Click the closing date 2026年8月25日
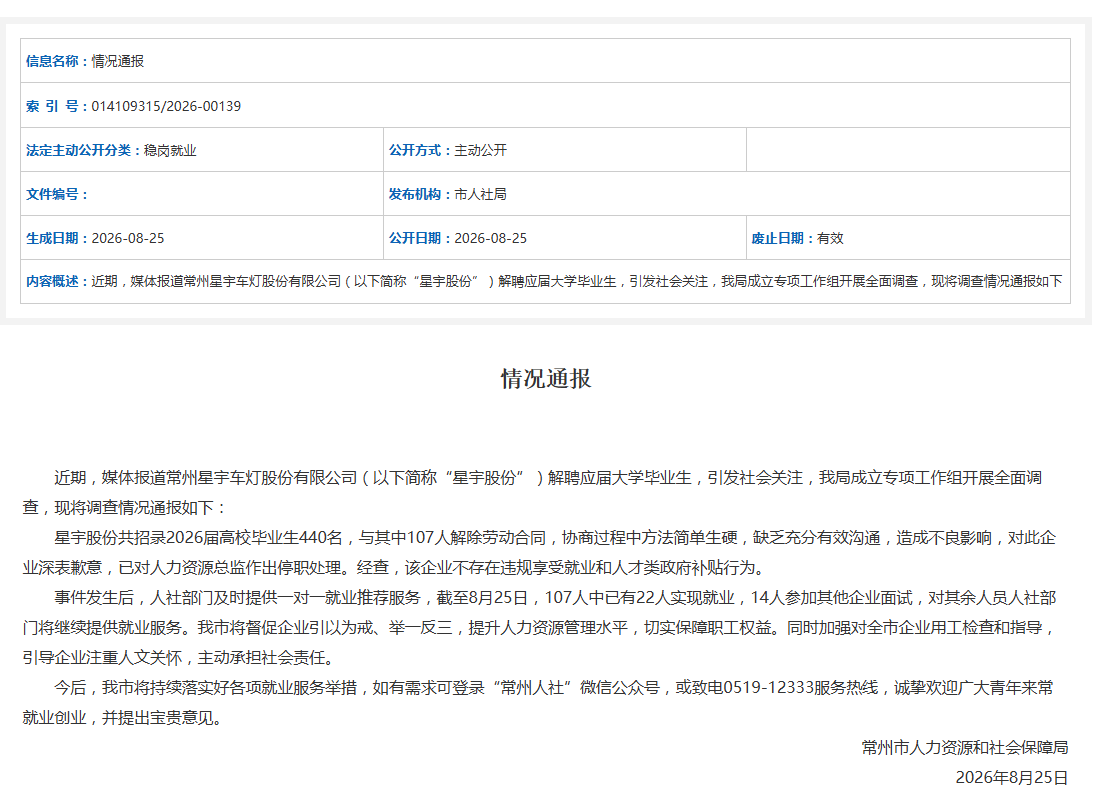The image size is (1100, 793). 1012,778
